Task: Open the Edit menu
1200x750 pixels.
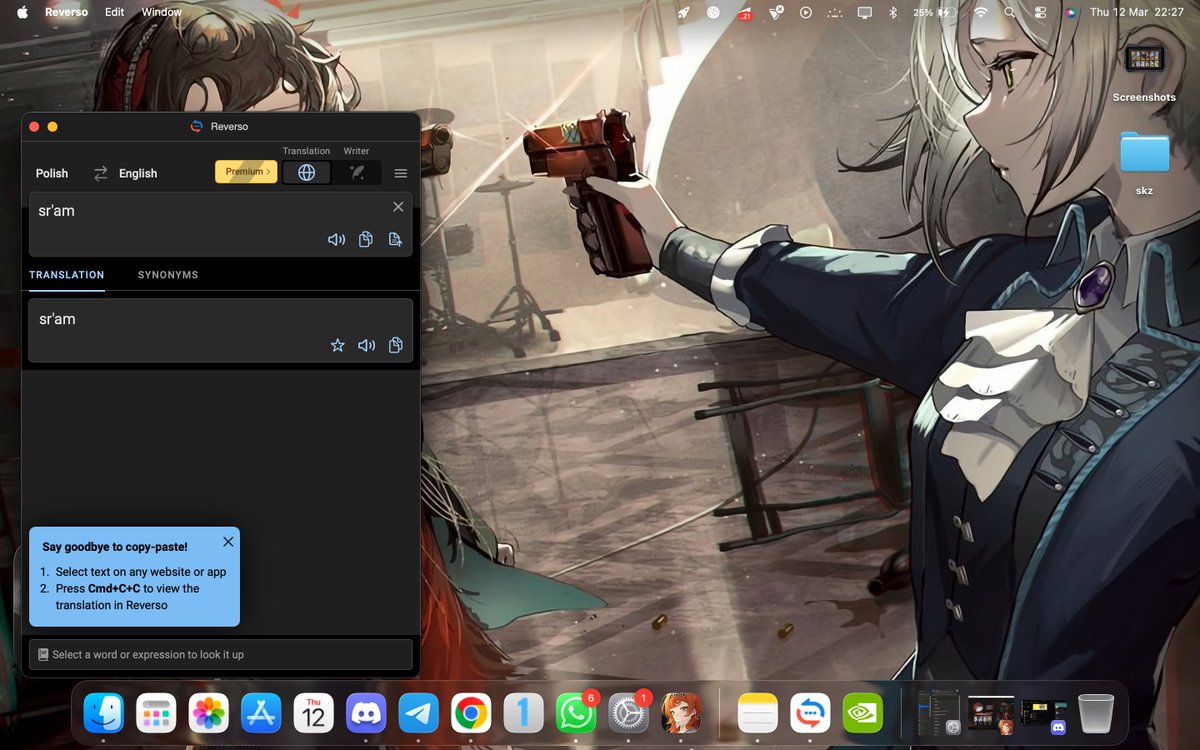Action: 115,12
